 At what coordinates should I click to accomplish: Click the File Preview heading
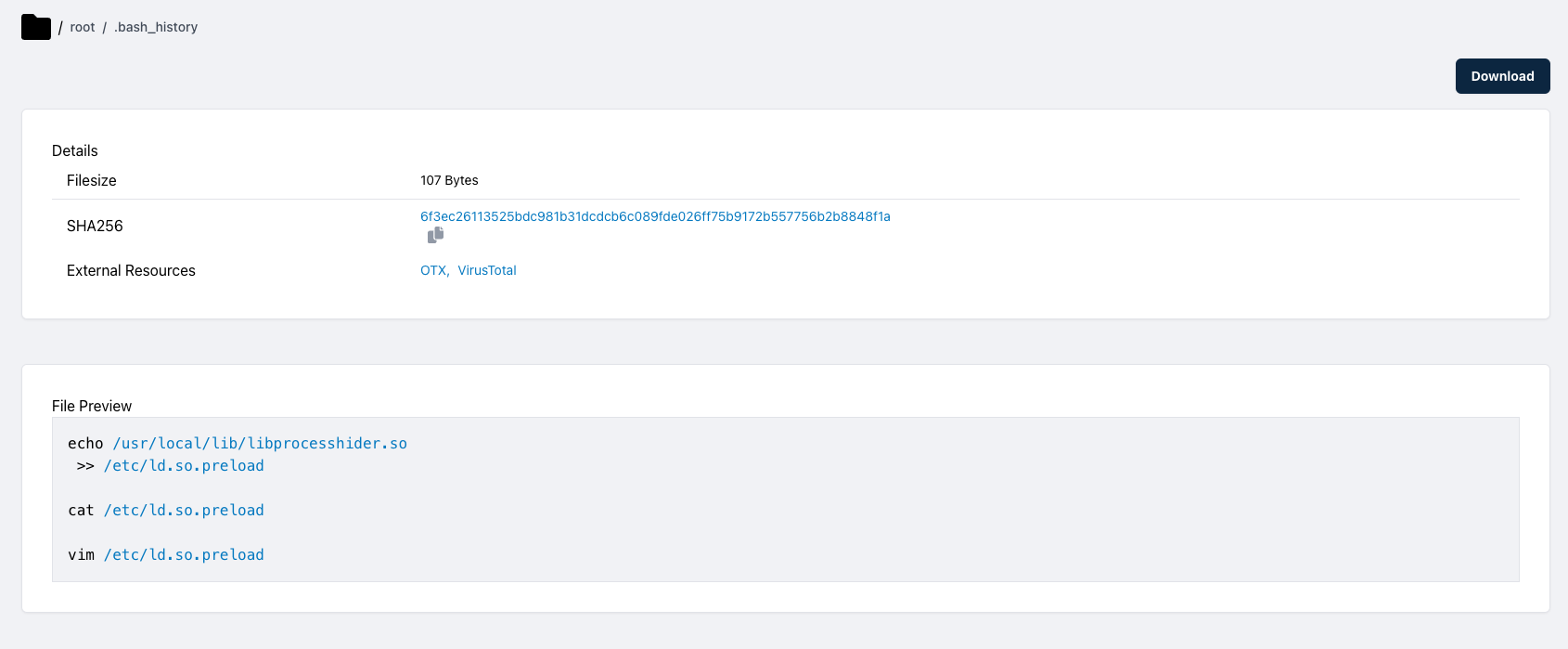point(92,406)
